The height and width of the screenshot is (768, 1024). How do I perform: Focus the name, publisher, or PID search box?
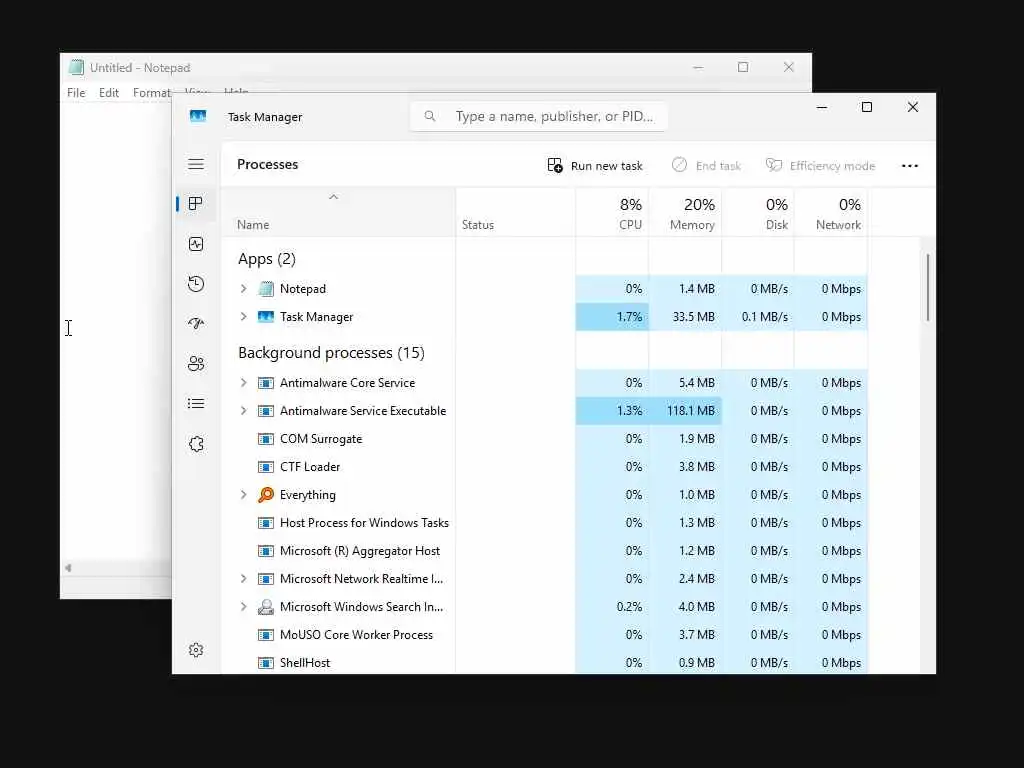539,116
